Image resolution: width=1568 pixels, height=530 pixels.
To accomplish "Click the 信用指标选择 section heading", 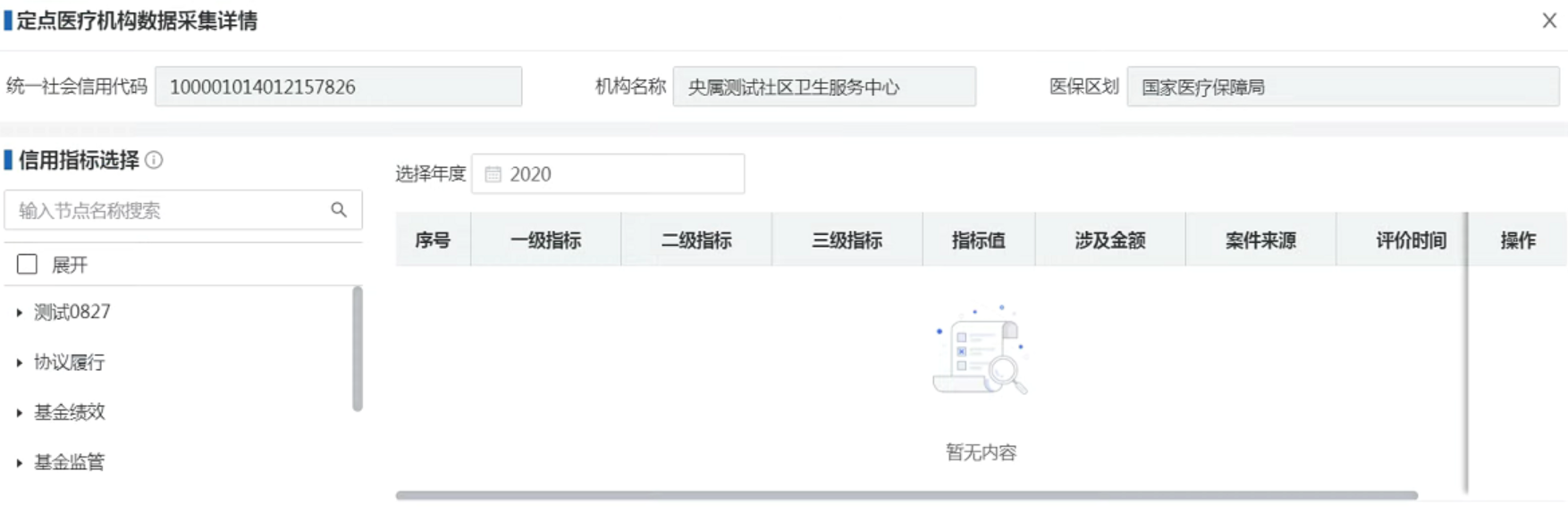I will tap(79, 160).
